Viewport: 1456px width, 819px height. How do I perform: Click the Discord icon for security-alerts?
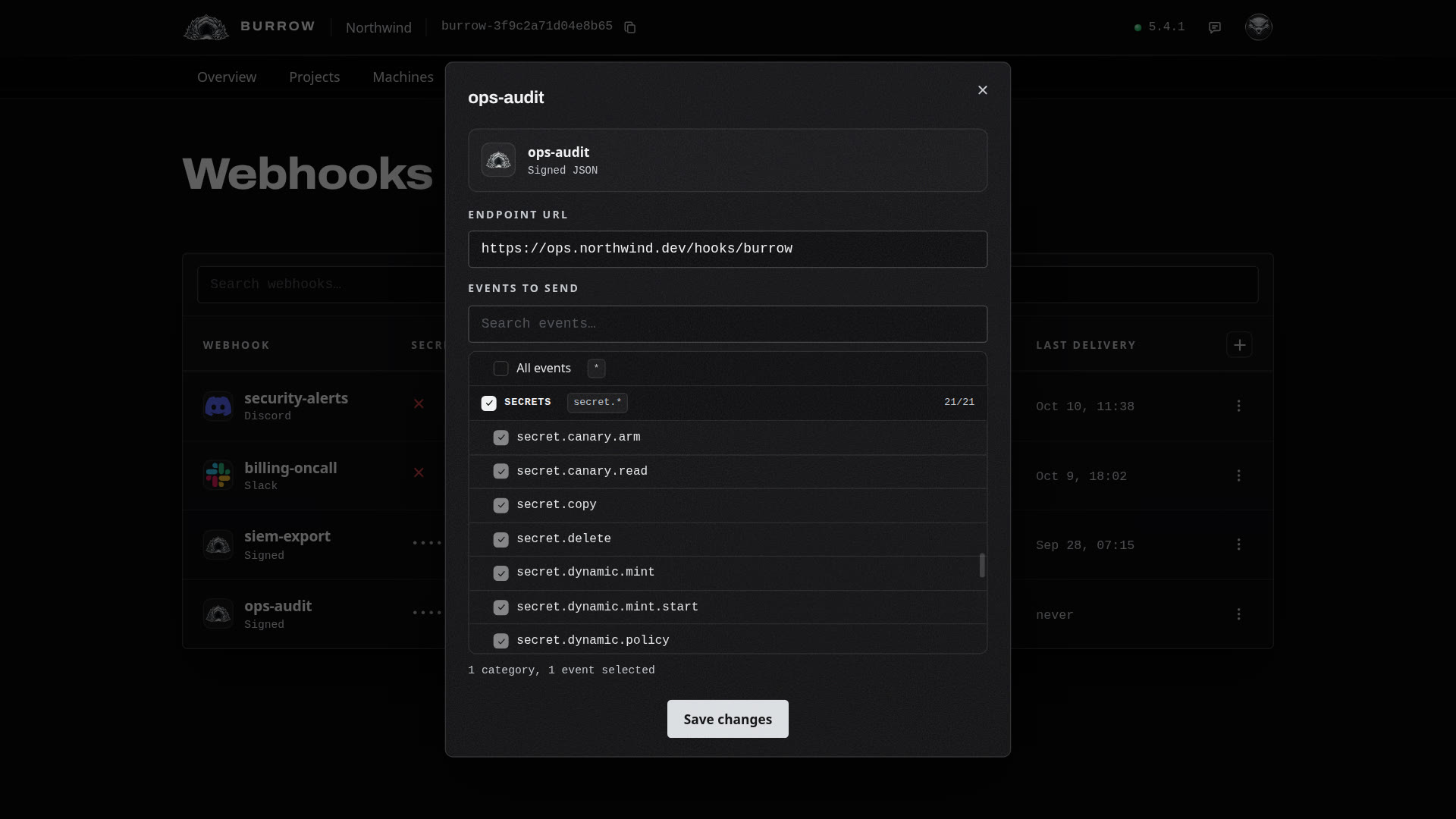tap(218, 406)
